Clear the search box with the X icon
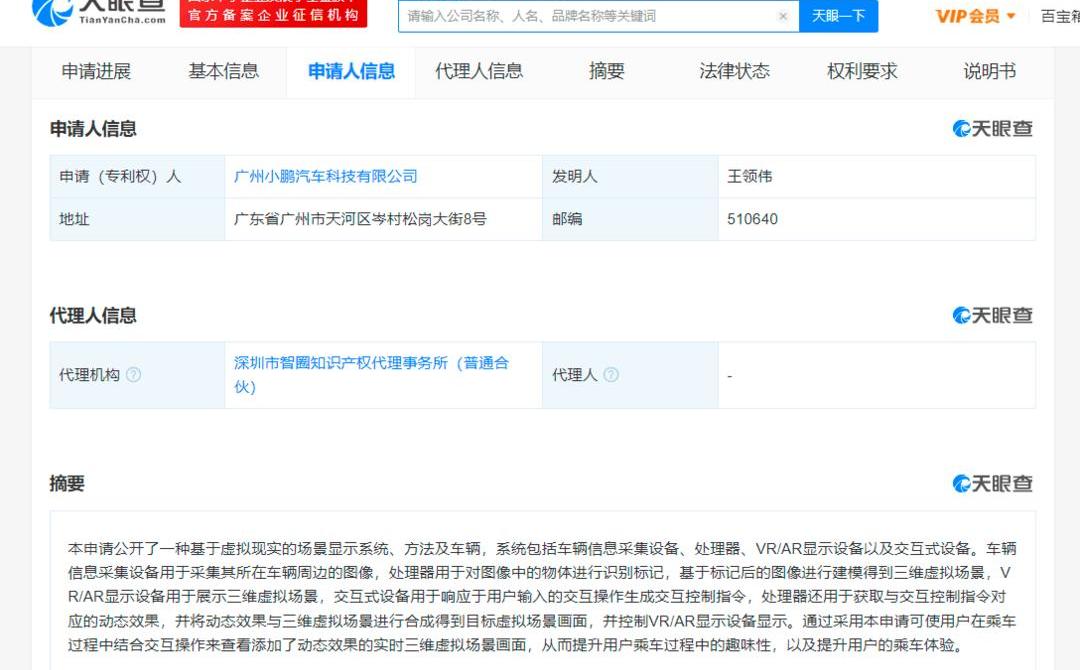Image resolution: width=1080 pixels, height=670 pixels. tap(783, 16)
